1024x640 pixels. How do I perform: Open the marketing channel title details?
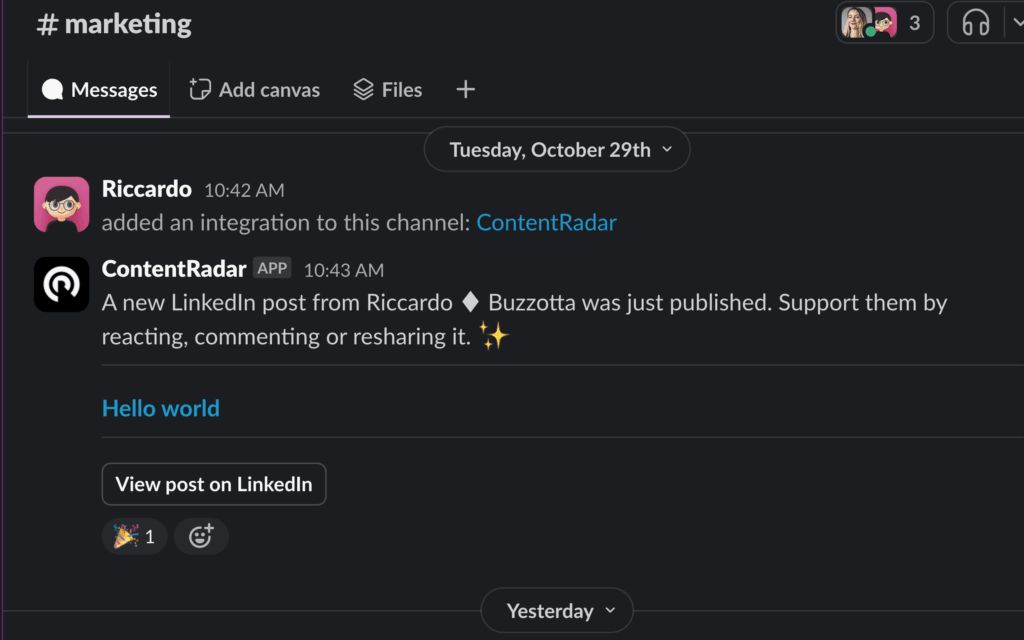tap(114, 24)
